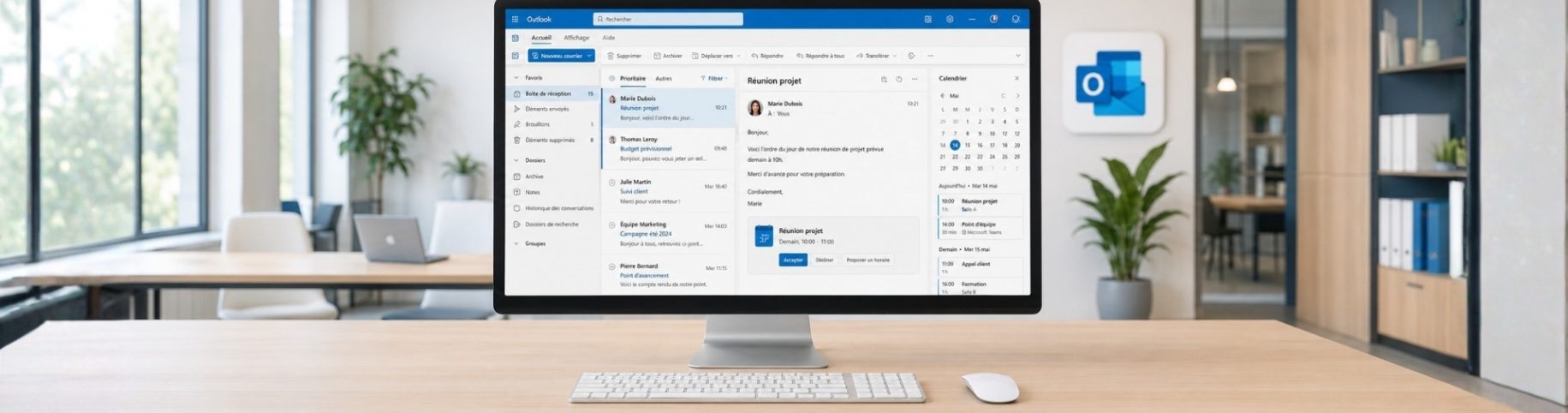Open the Aide tab
Screen dimensions: 1568x413
tap(609, 38)
